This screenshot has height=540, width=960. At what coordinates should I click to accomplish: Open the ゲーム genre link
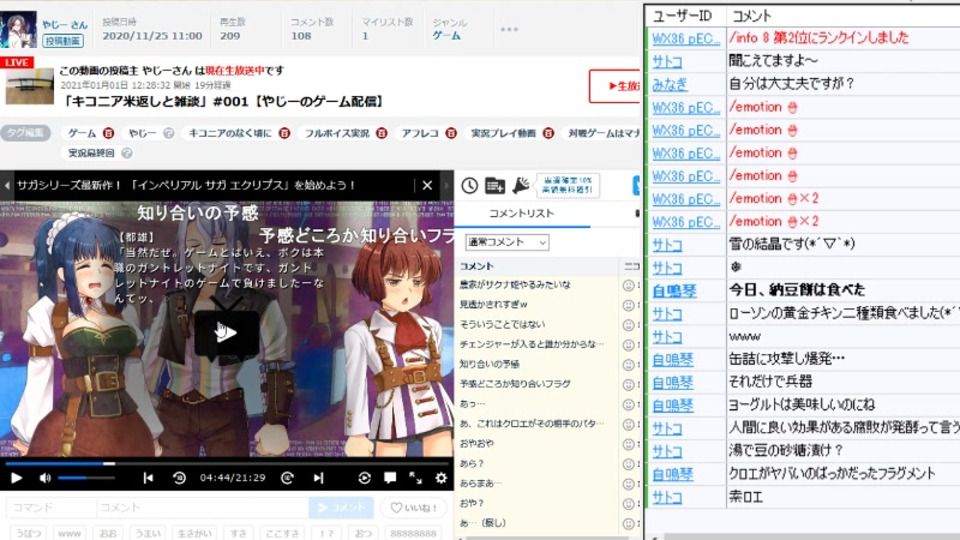click(446, 36)
